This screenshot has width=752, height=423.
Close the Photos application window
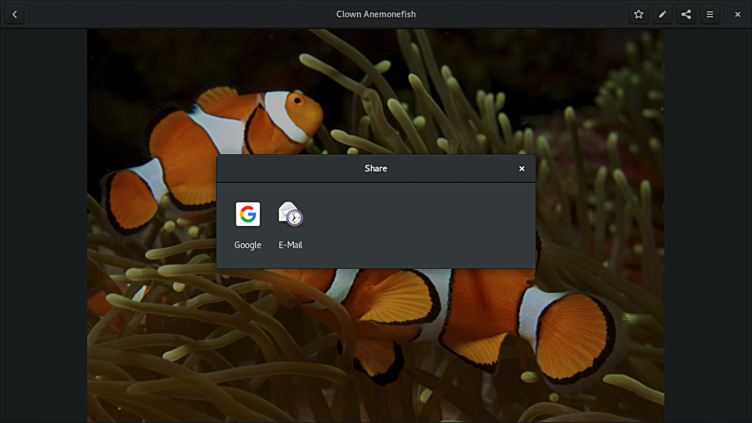click(738, 14)
